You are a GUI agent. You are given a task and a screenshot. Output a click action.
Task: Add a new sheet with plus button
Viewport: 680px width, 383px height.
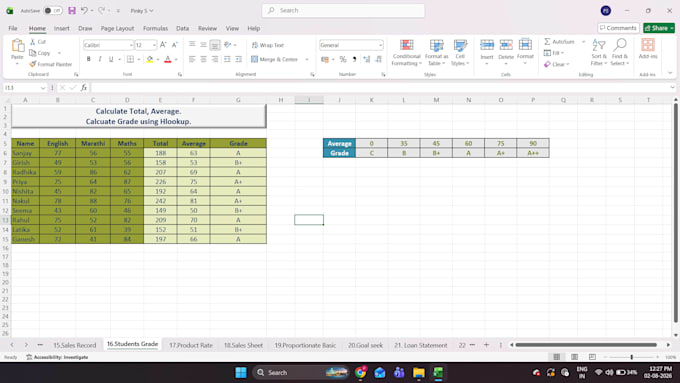point(486,345)
